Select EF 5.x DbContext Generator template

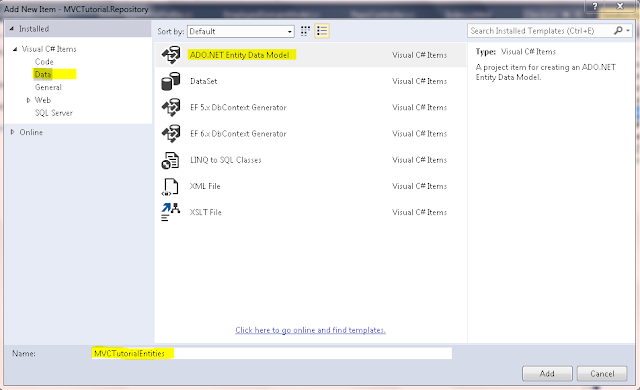click(238, 107)
